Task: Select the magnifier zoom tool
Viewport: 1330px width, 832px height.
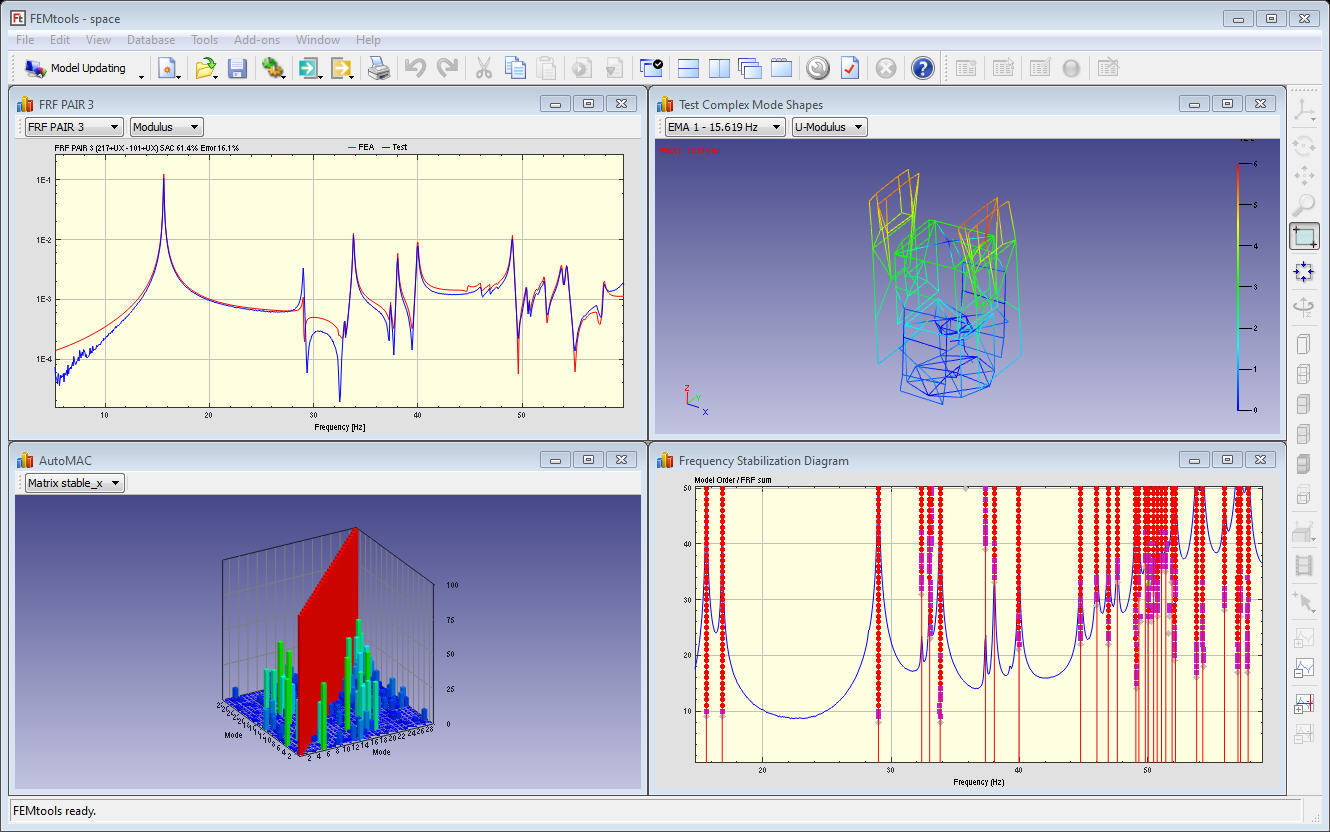Action: [1304, 206]
